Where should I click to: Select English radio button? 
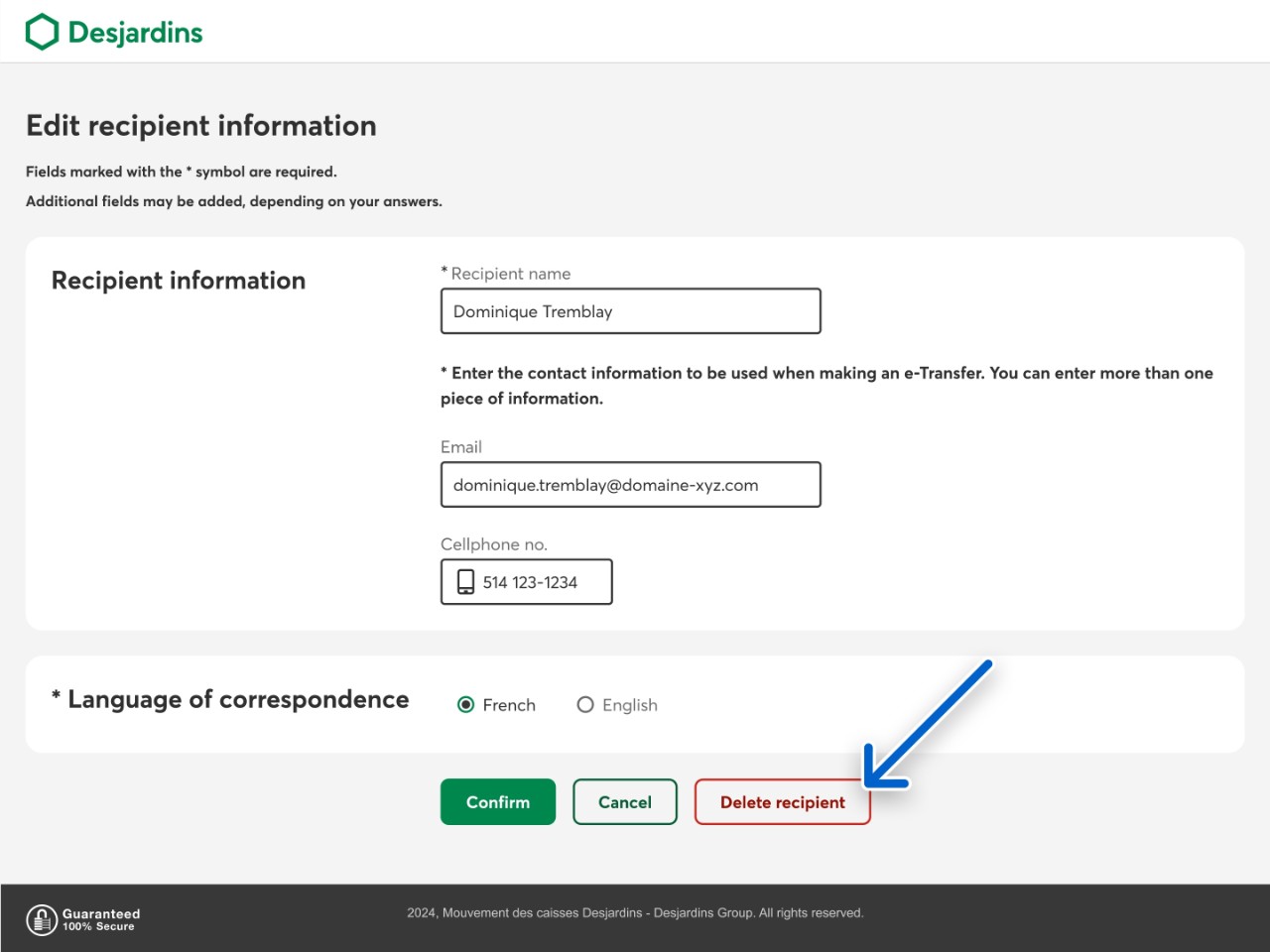585,705
